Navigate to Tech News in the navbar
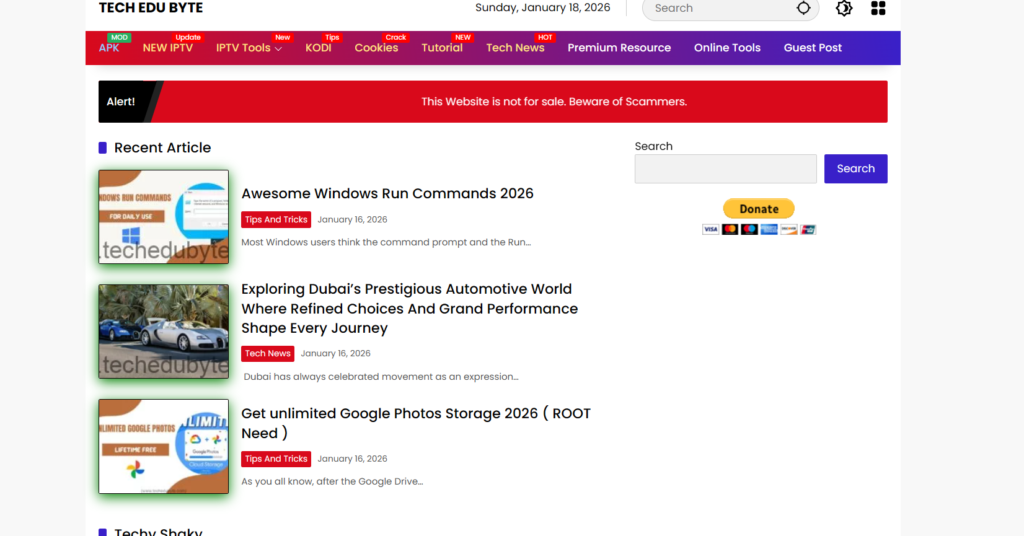 pos(515,48)
